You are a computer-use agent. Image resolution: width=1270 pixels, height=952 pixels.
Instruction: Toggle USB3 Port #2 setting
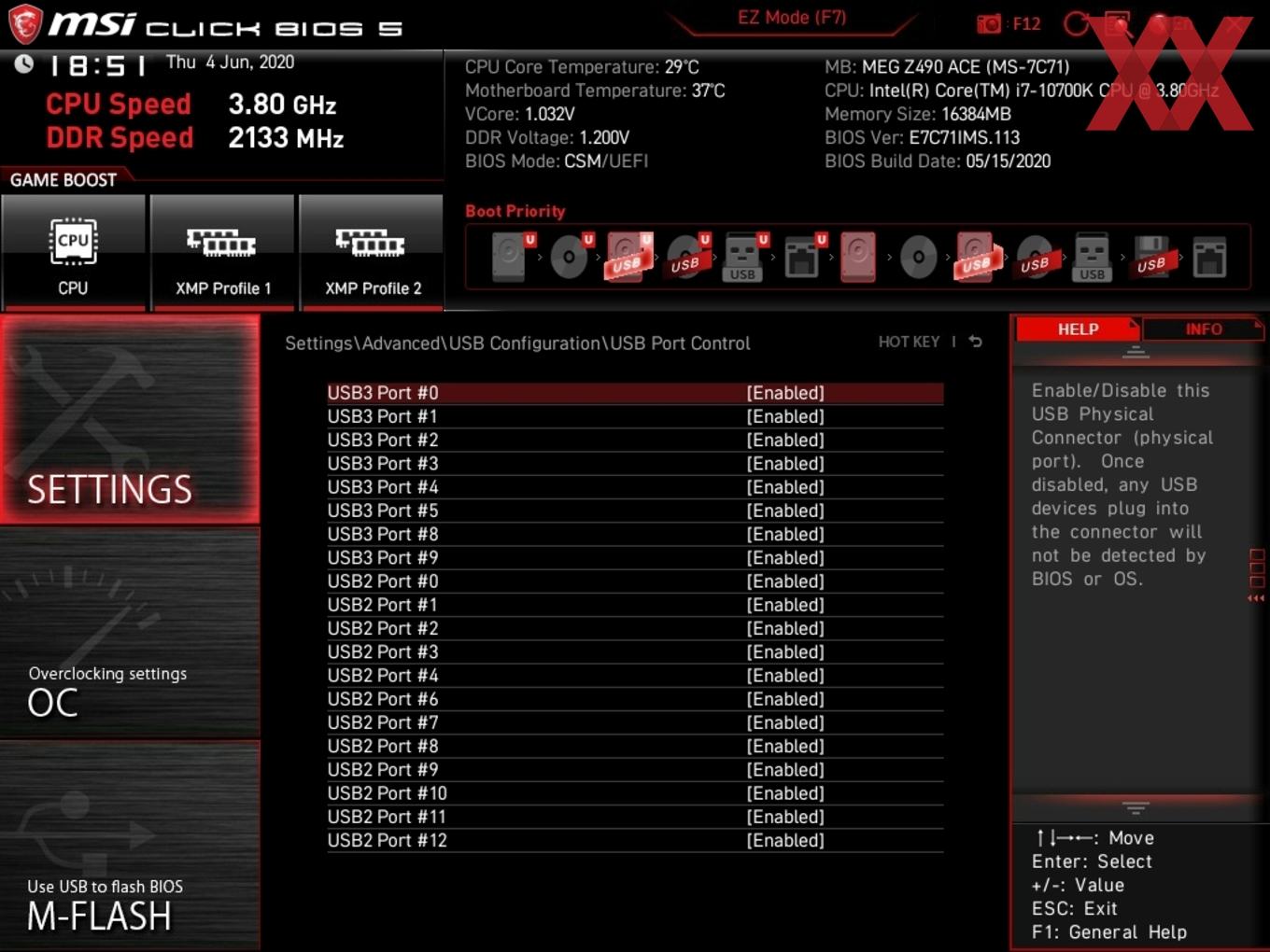click(635, 440)
